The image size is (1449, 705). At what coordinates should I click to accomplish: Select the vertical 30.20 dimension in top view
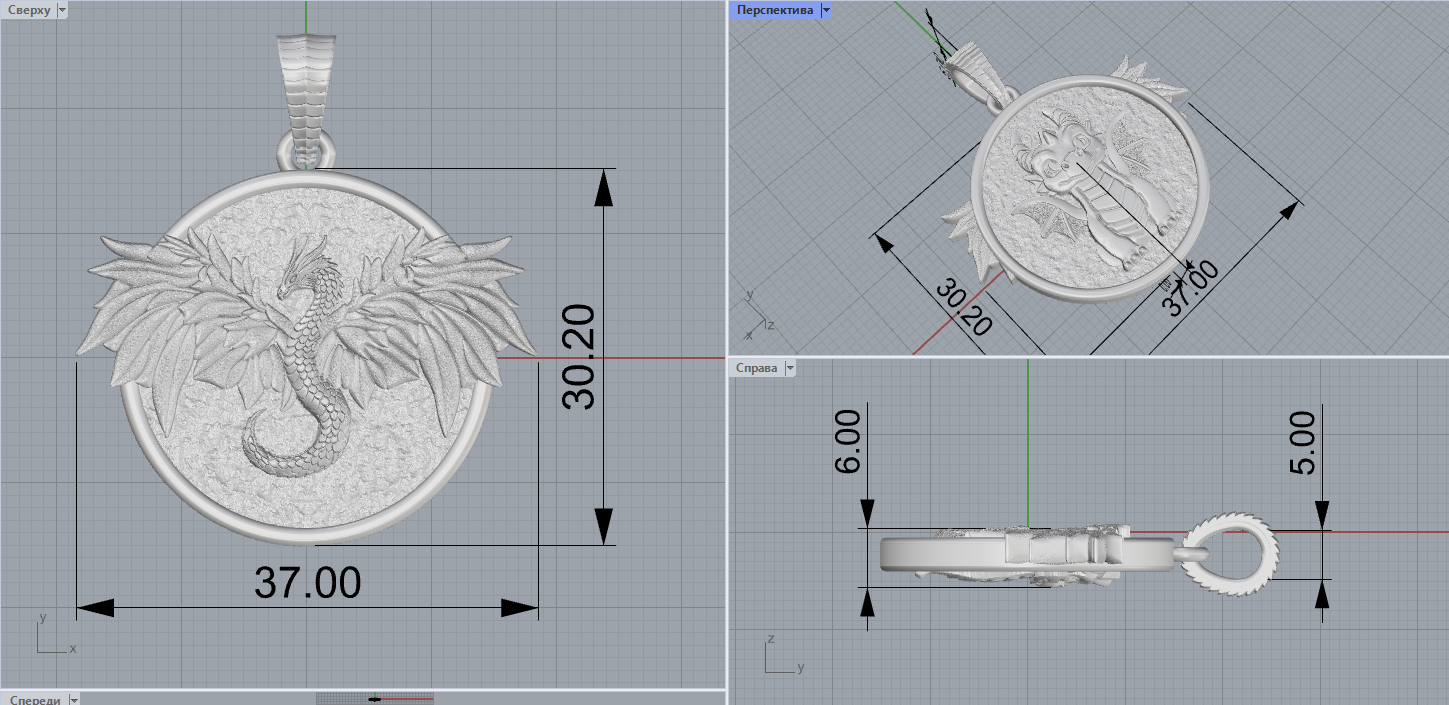point(579,357)
